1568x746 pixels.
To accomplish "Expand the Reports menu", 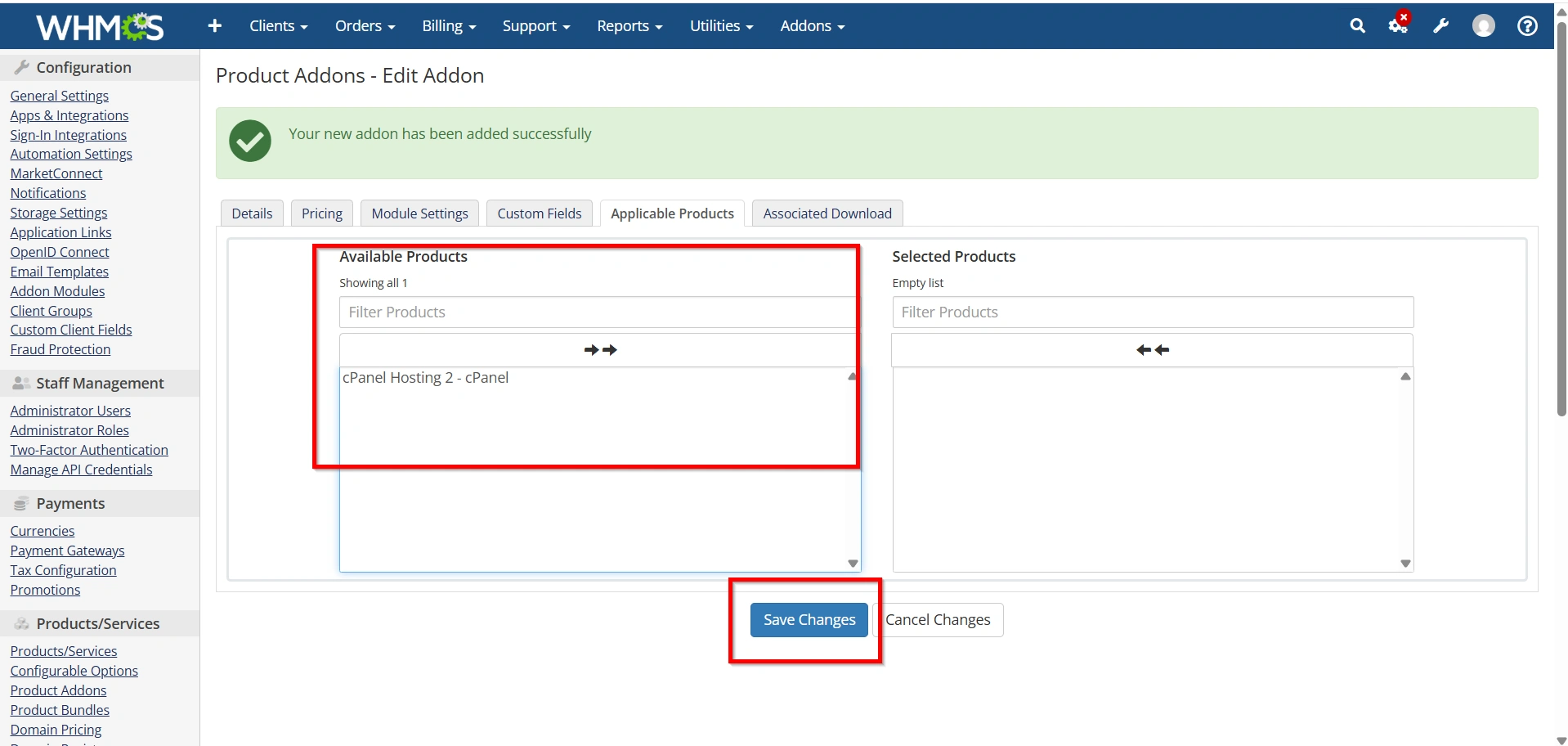I will tap(629, 26).
